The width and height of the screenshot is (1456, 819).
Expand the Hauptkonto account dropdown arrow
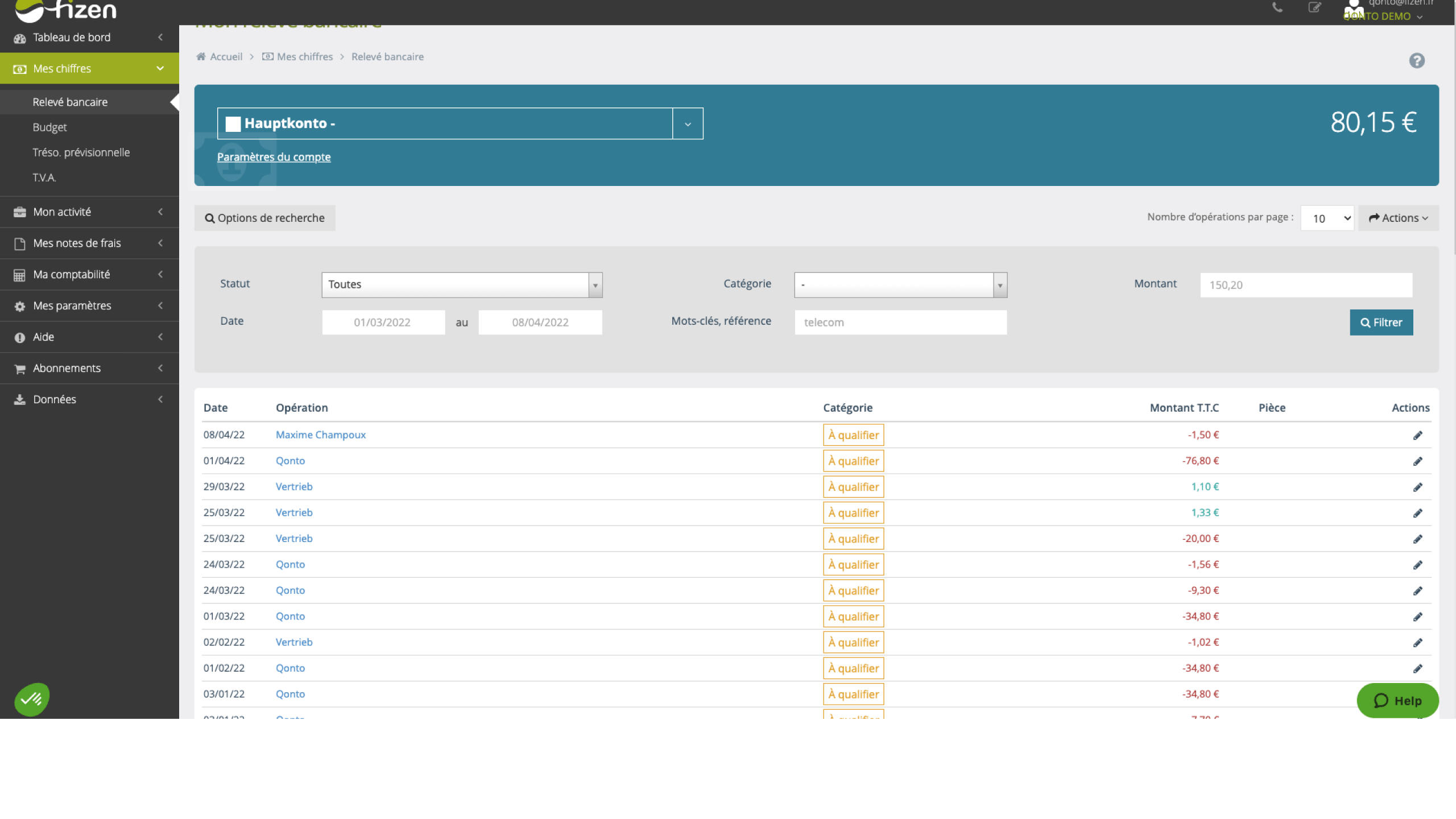tap(688, 124)
